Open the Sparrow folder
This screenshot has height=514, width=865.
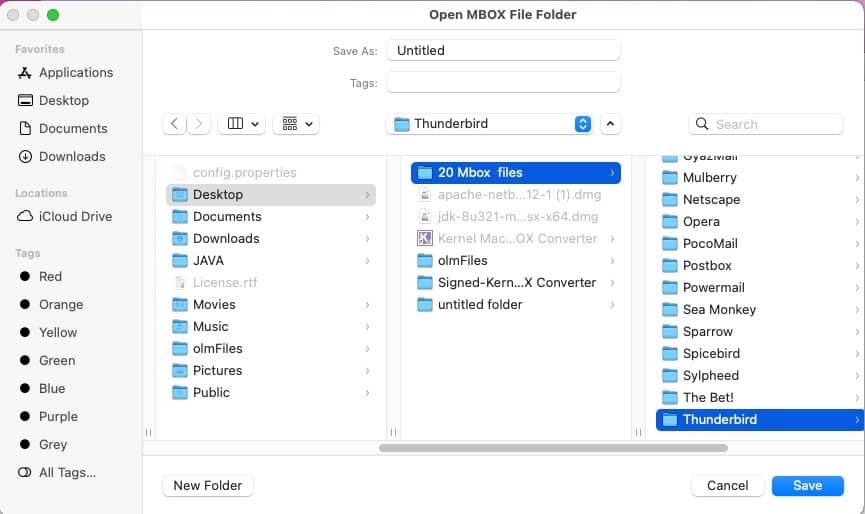pos(760,331)
